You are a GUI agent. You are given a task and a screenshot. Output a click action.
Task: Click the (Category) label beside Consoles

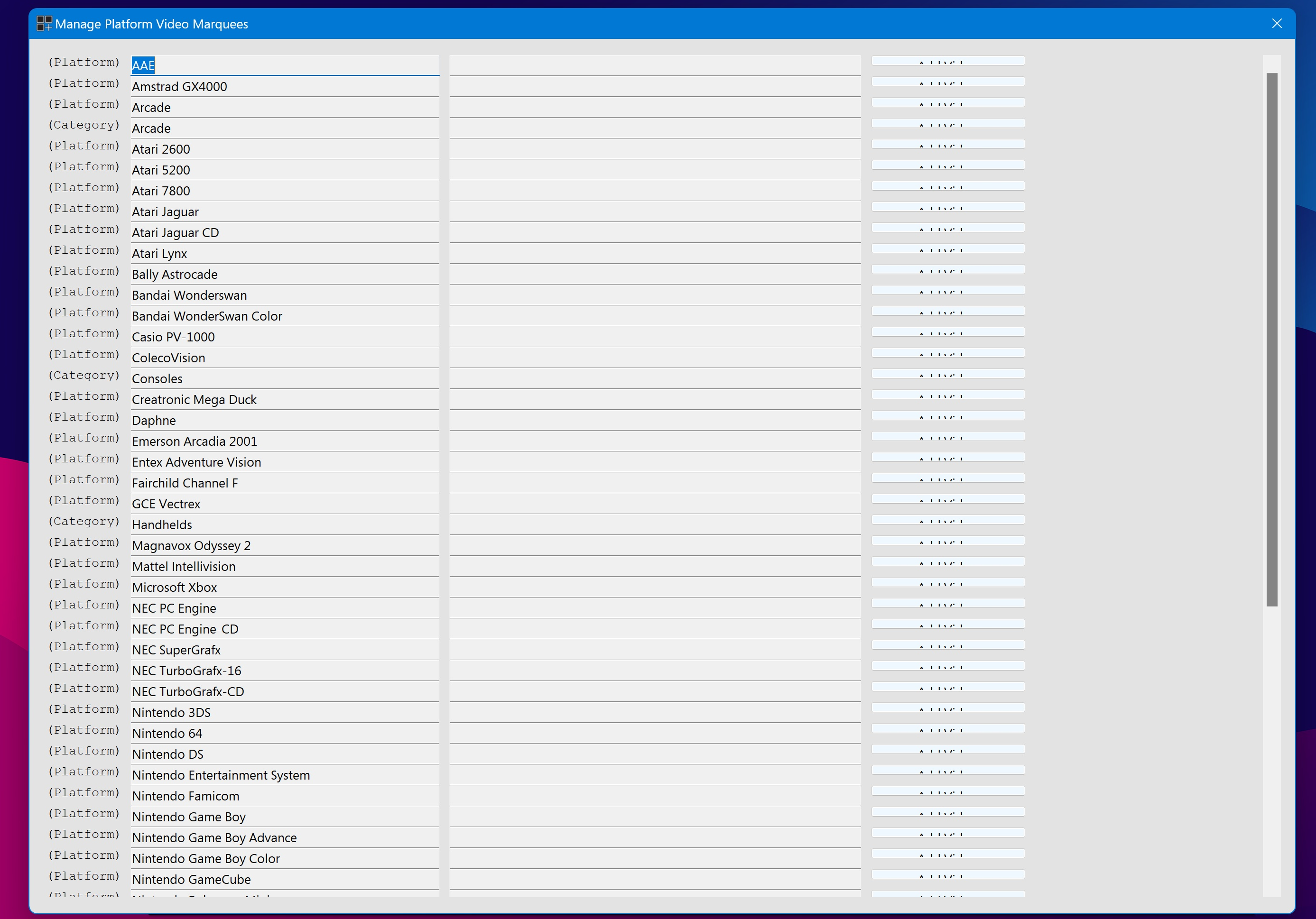[84, 375]
